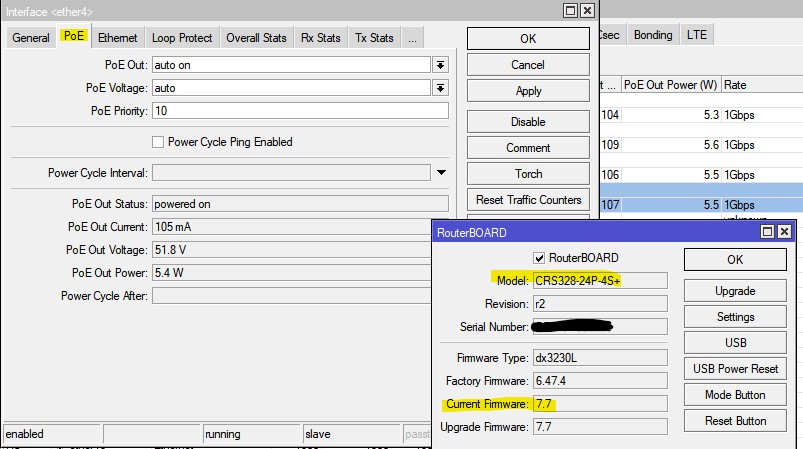Select the PoE Out Status field
Viewport: 803px width, 449px height.
point(300,204)
